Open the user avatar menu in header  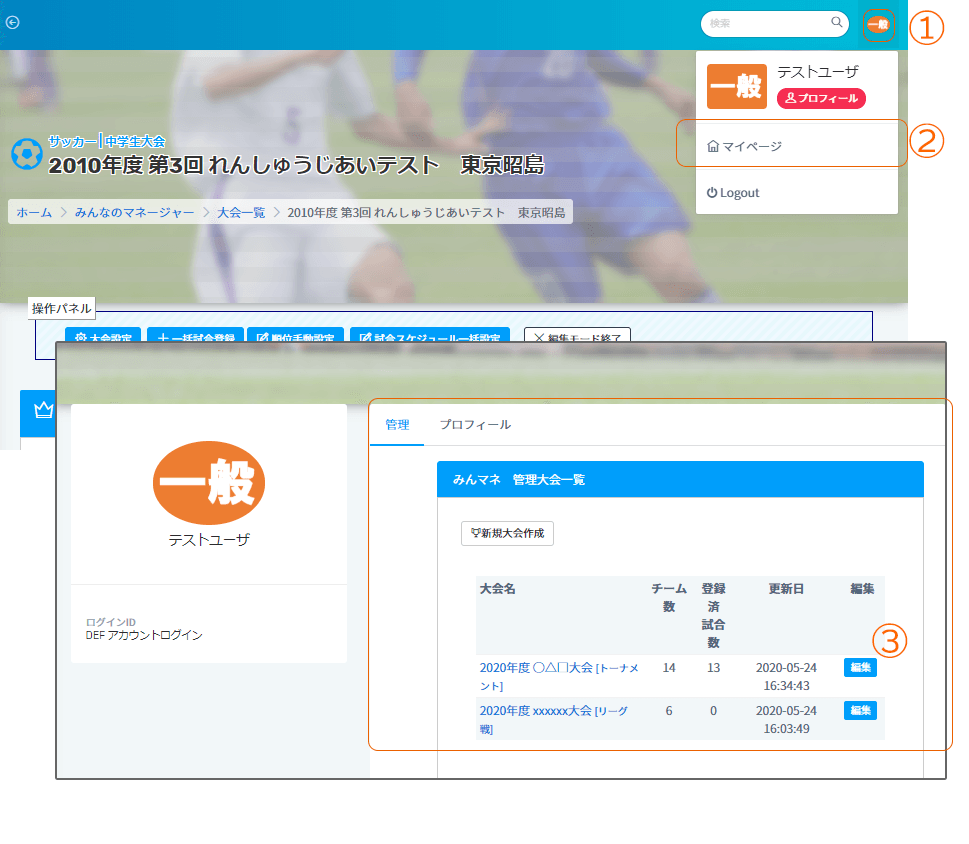(877, 24)
